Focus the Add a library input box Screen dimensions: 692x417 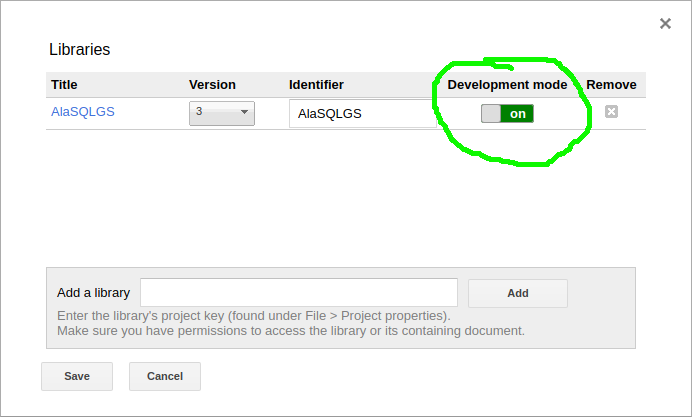point(299,293)
